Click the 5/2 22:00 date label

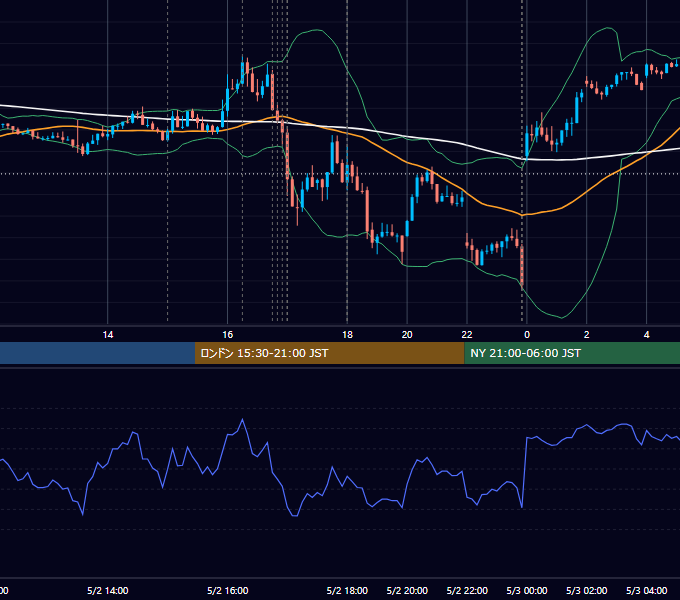[467, 591]
